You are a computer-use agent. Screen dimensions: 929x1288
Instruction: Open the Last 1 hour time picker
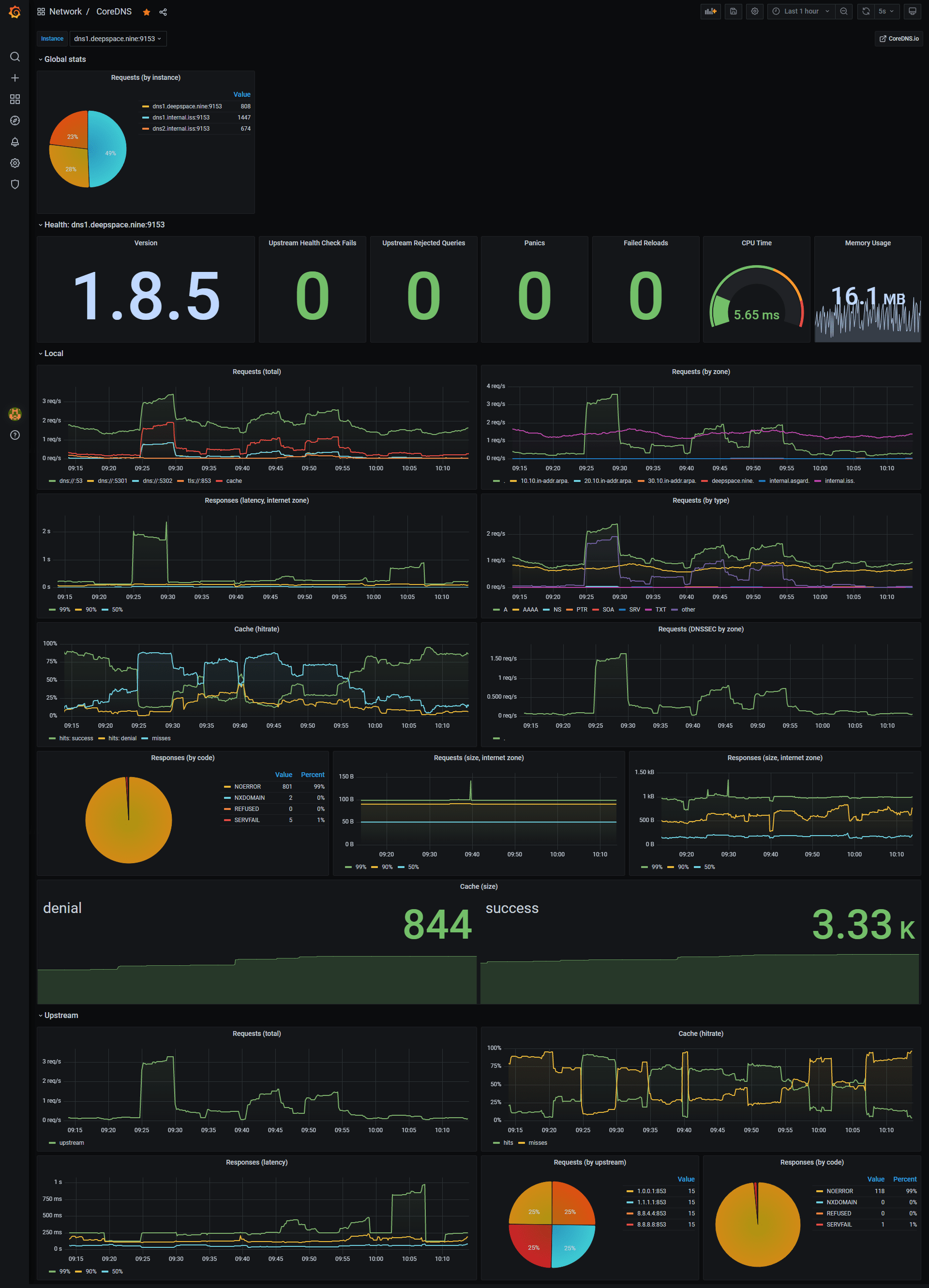[x=801, y=11]
